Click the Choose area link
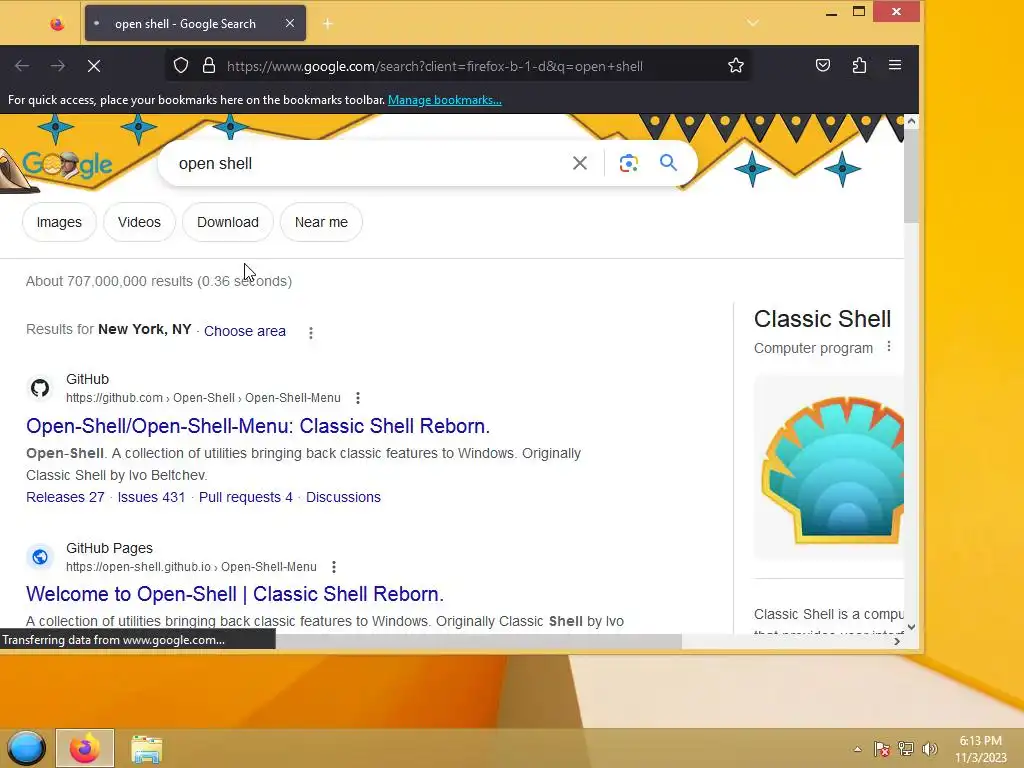 [245, 331]
